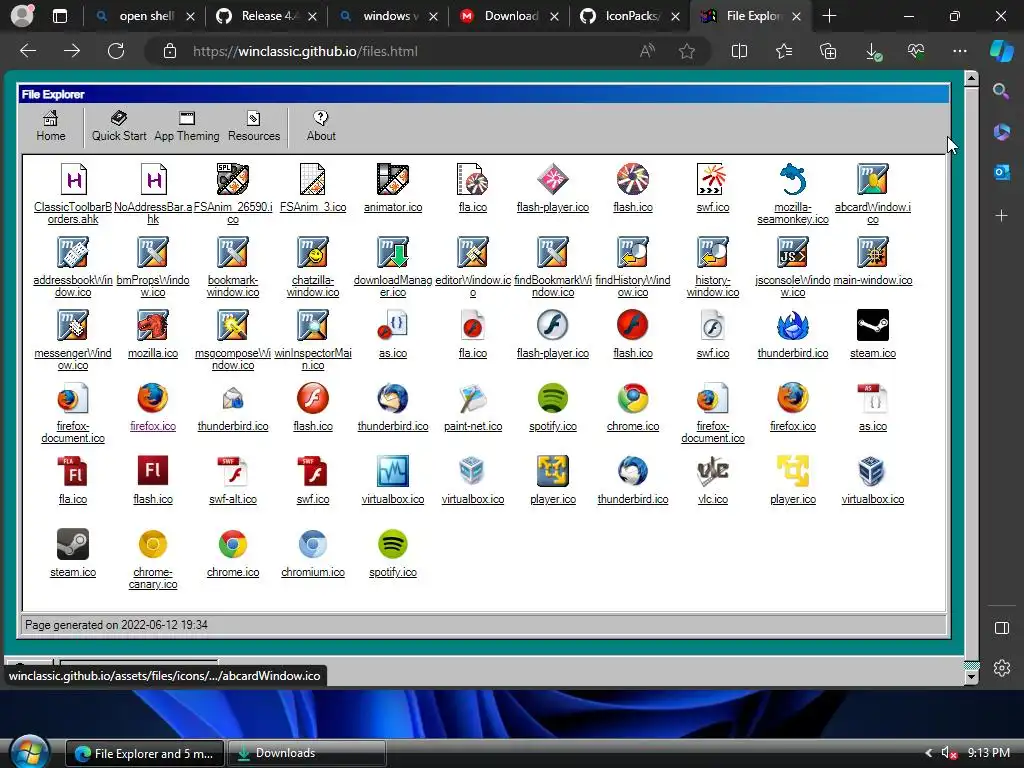Open the tab actions menu button
The height and width of the screenshot is (768, 1024).
[59, 16]
